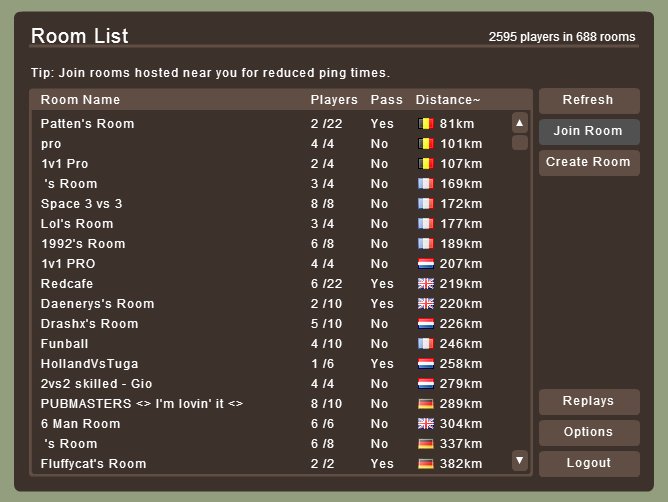Click the UK flag in Redcafe row
Screen dimensions: 668x502
[426, 284]
